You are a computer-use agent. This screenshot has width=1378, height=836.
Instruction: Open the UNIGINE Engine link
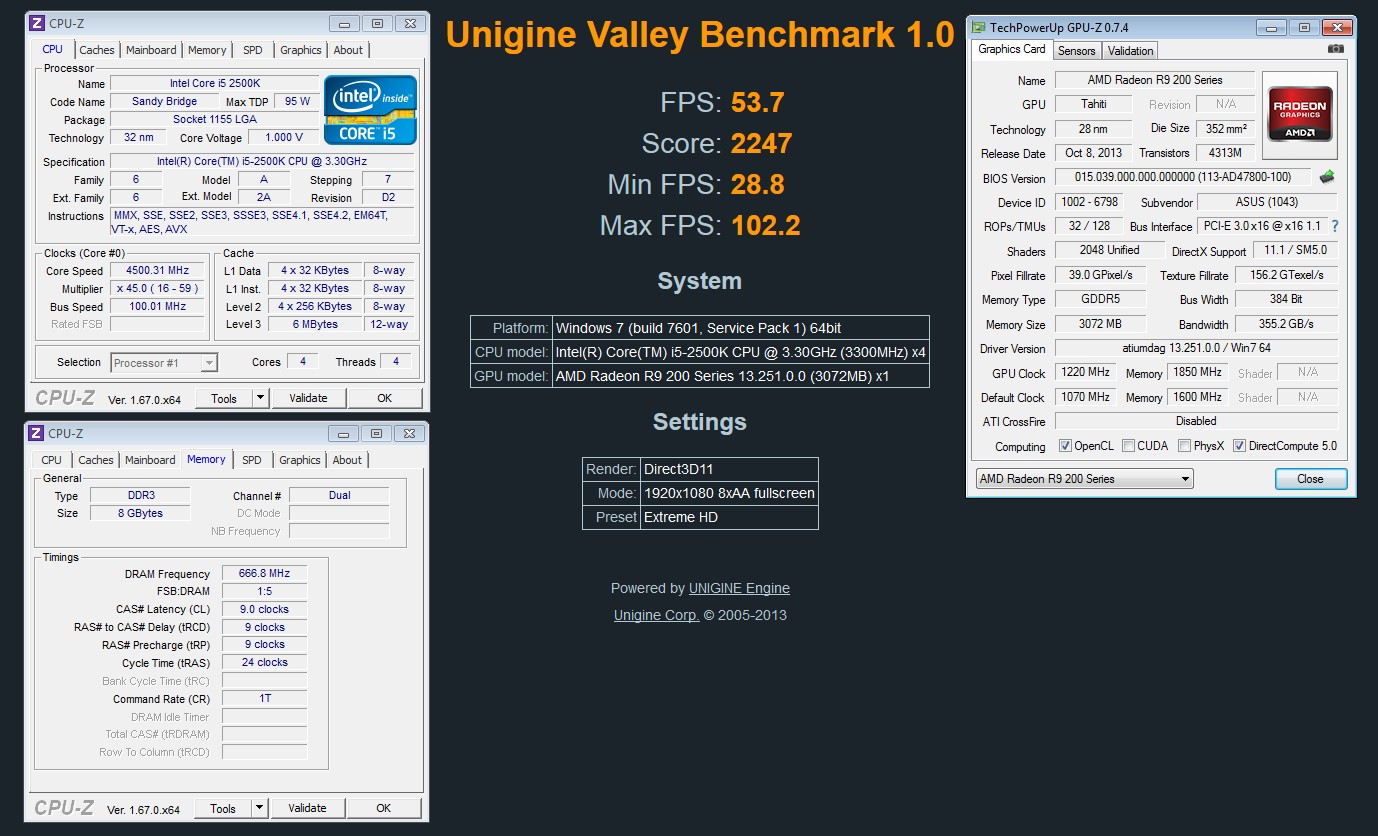pos(739,588)
